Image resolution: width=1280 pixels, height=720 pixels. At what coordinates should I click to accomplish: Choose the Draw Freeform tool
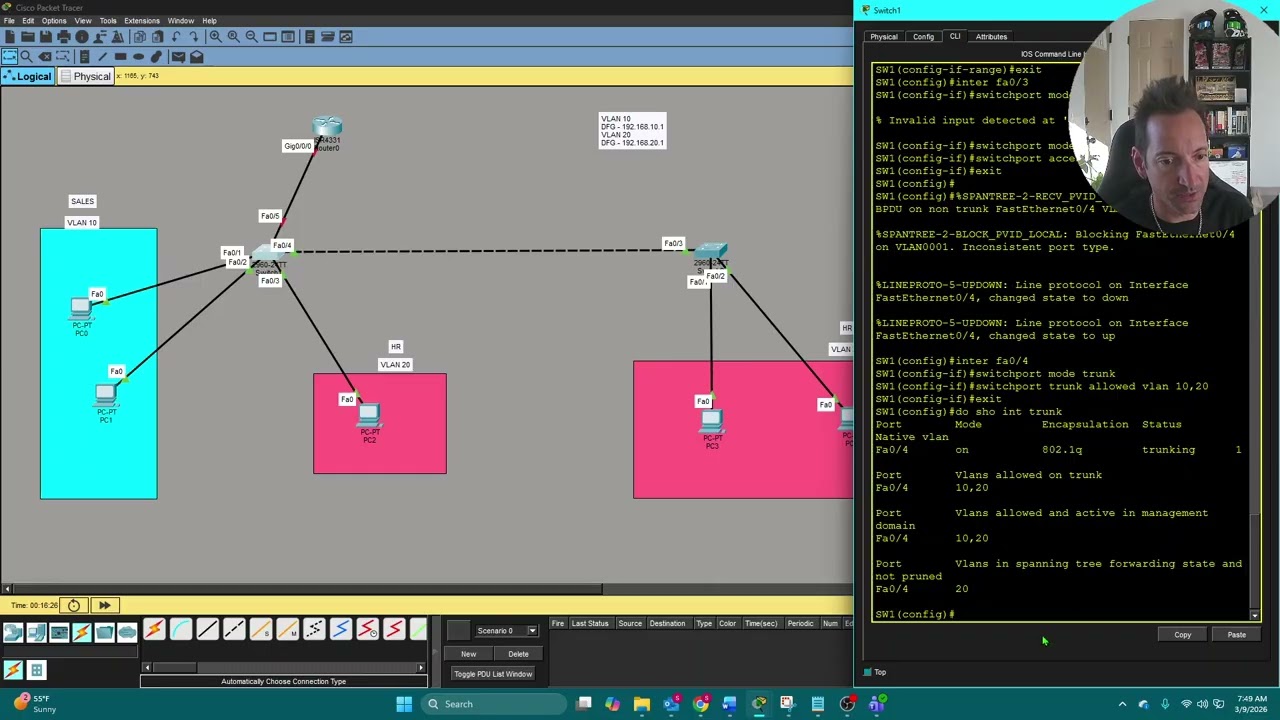point(156,57)
